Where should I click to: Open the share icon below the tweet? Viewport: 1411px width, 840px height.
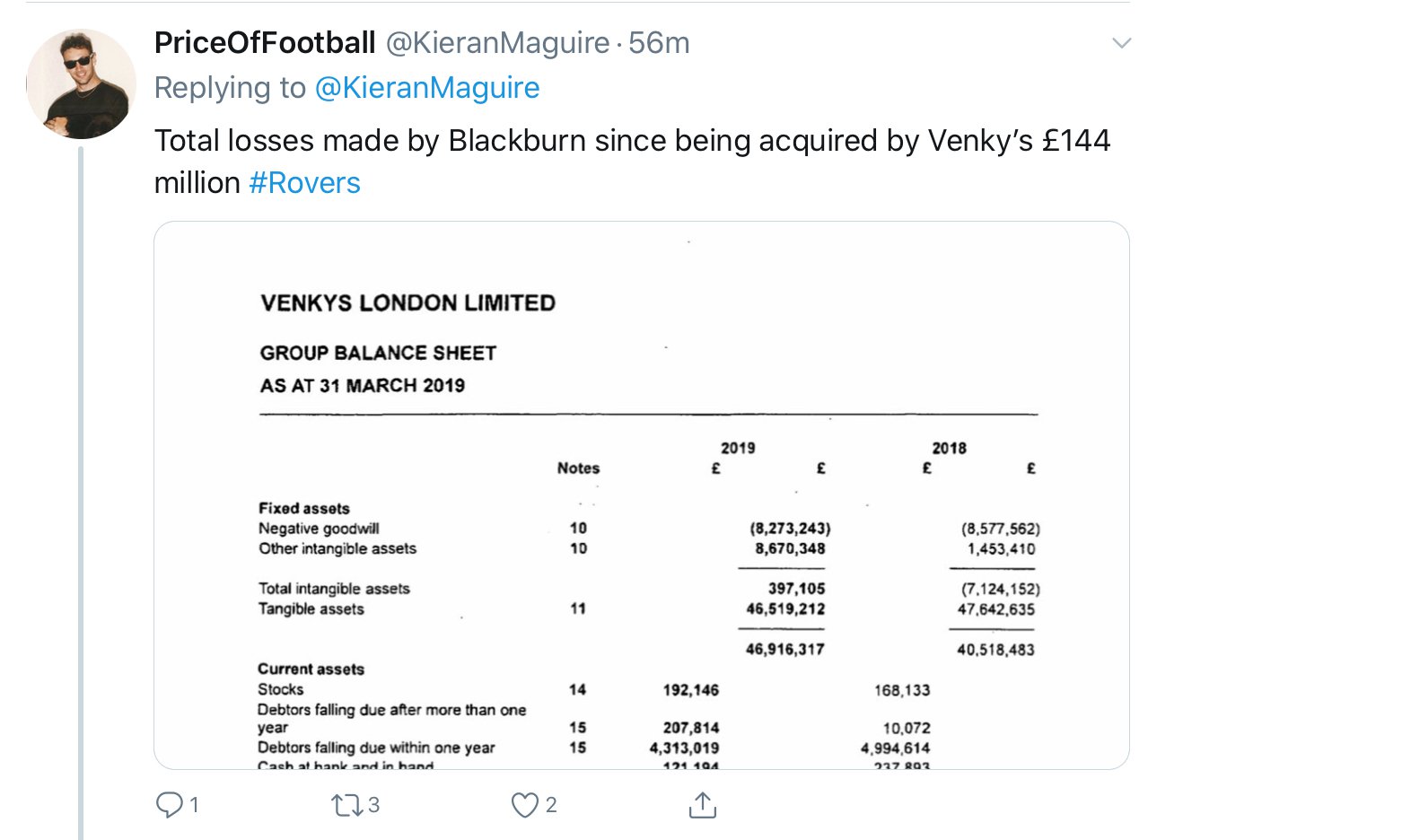pos(702,805)
